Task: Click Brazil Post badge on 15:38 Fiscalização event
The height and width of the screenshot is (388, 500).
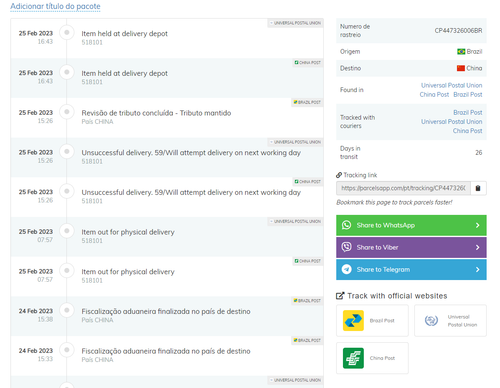Action: (307, 301)
